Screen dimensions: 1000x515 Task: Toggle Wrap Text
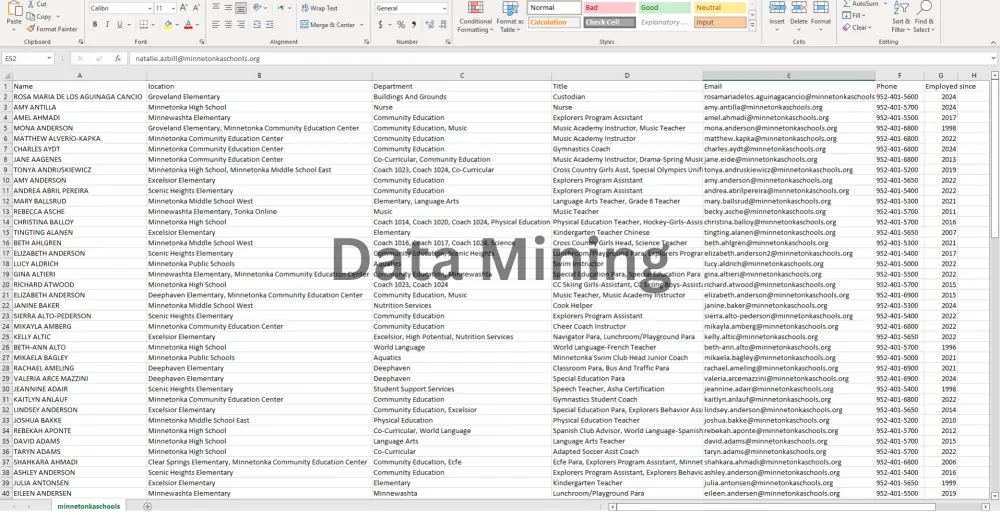tap(320, 8)
